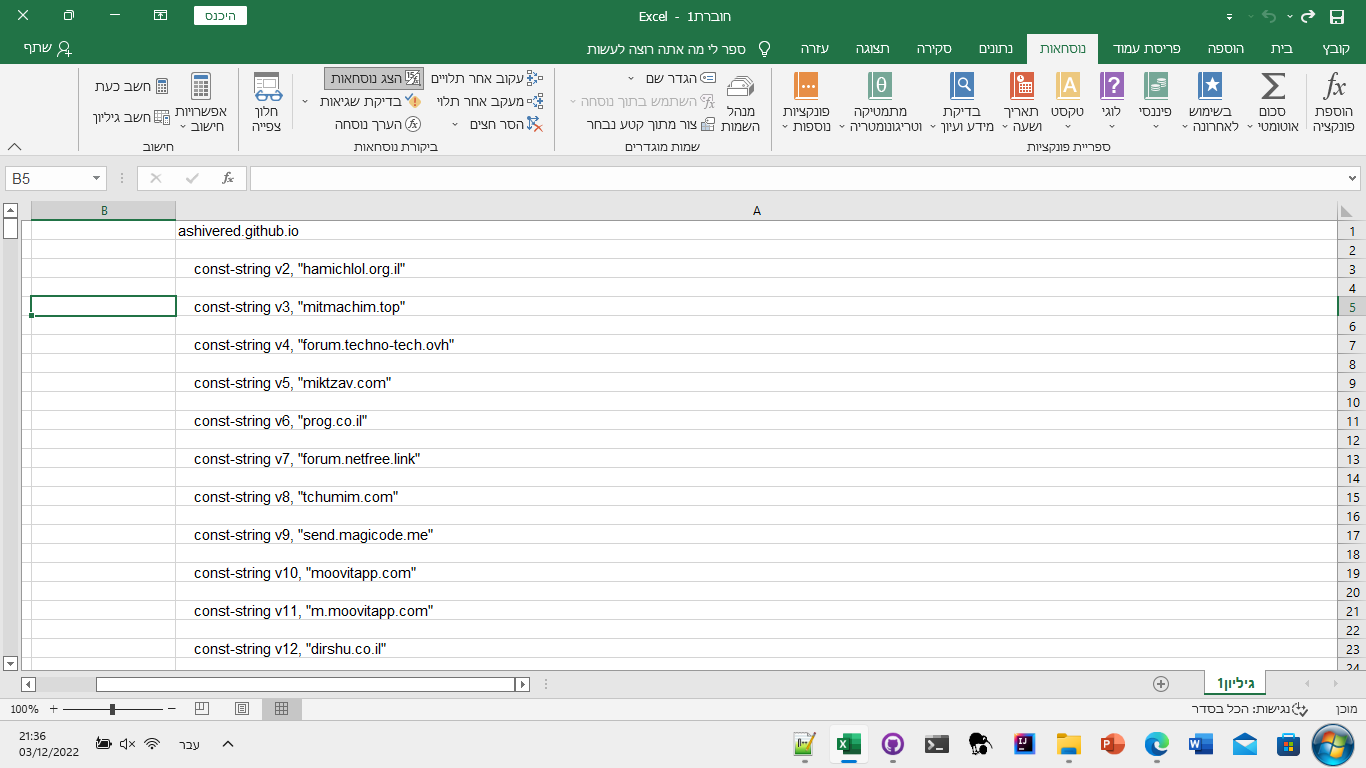Click Evaluate Formula (הערך נוסחה)
1366x768 pixels.
pos(378,124)
